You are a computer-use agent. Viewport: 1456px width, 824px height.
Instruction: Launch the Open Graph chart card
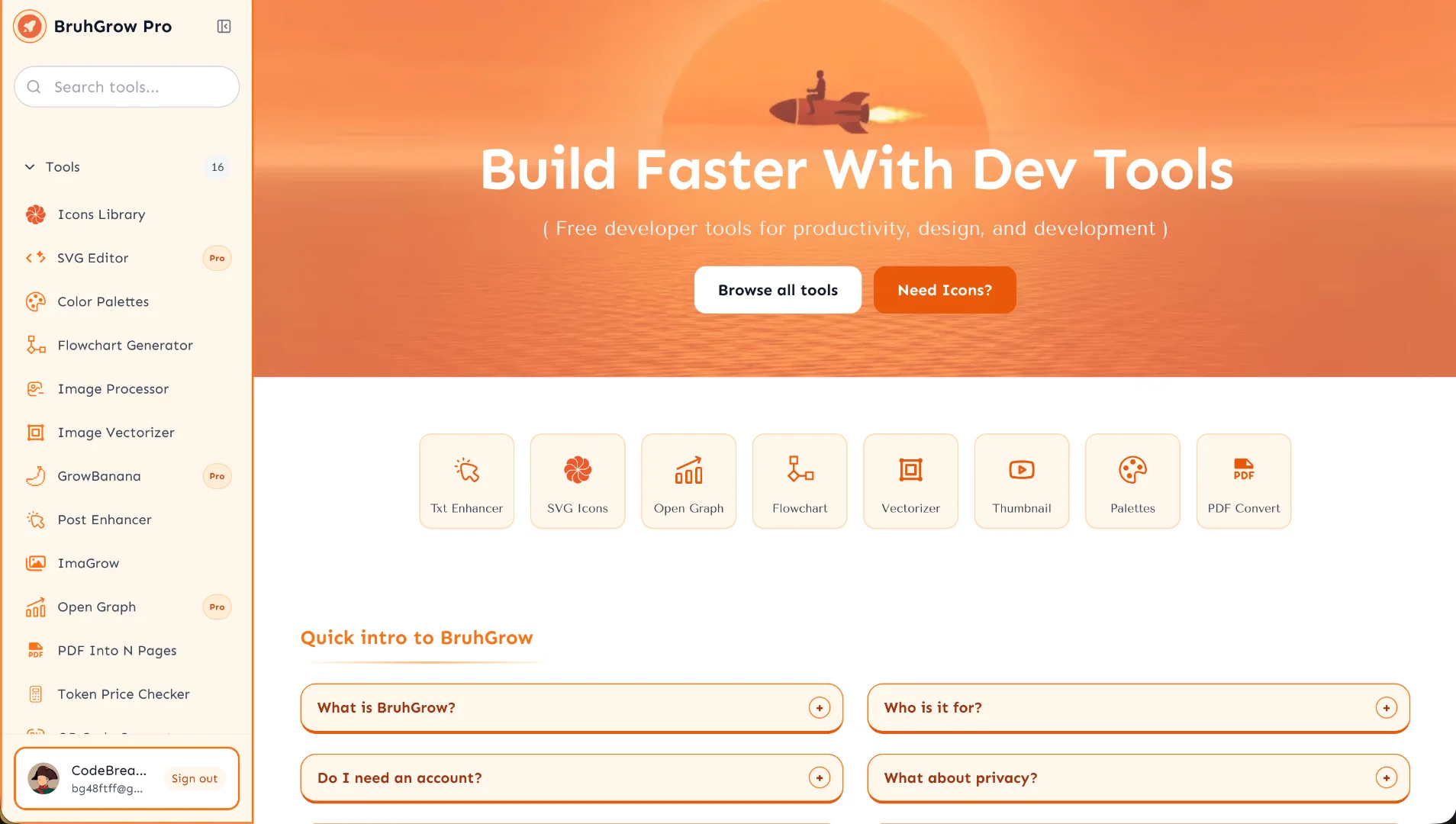point(688,481)
